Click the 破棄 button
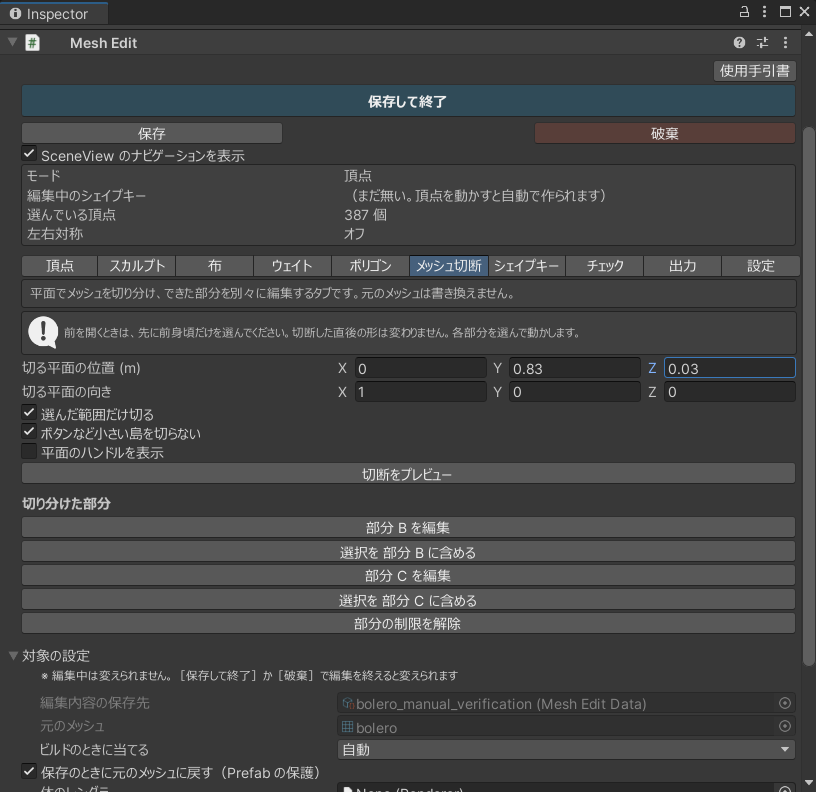The width and height of the screenshot is (816, 792). coord(665,133)
